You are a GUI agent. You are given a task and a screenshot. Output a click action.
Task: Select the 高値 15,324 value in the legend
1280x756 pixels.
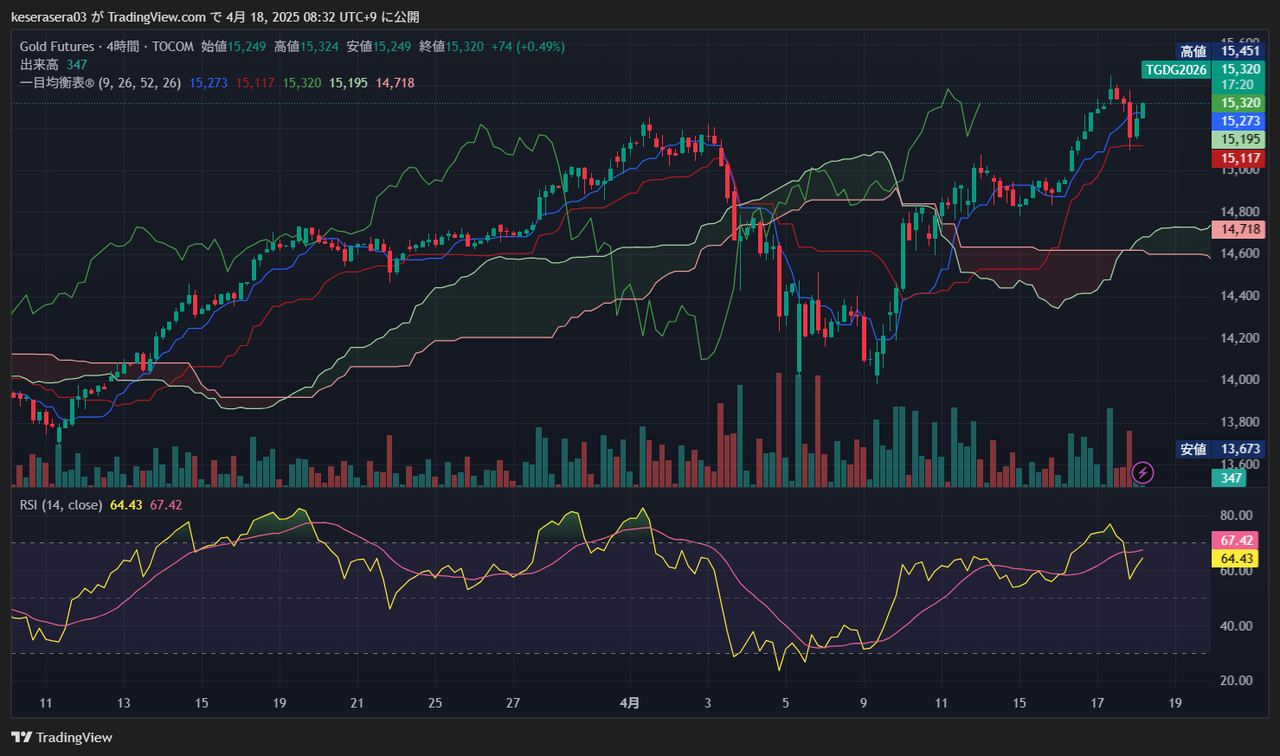307,46
